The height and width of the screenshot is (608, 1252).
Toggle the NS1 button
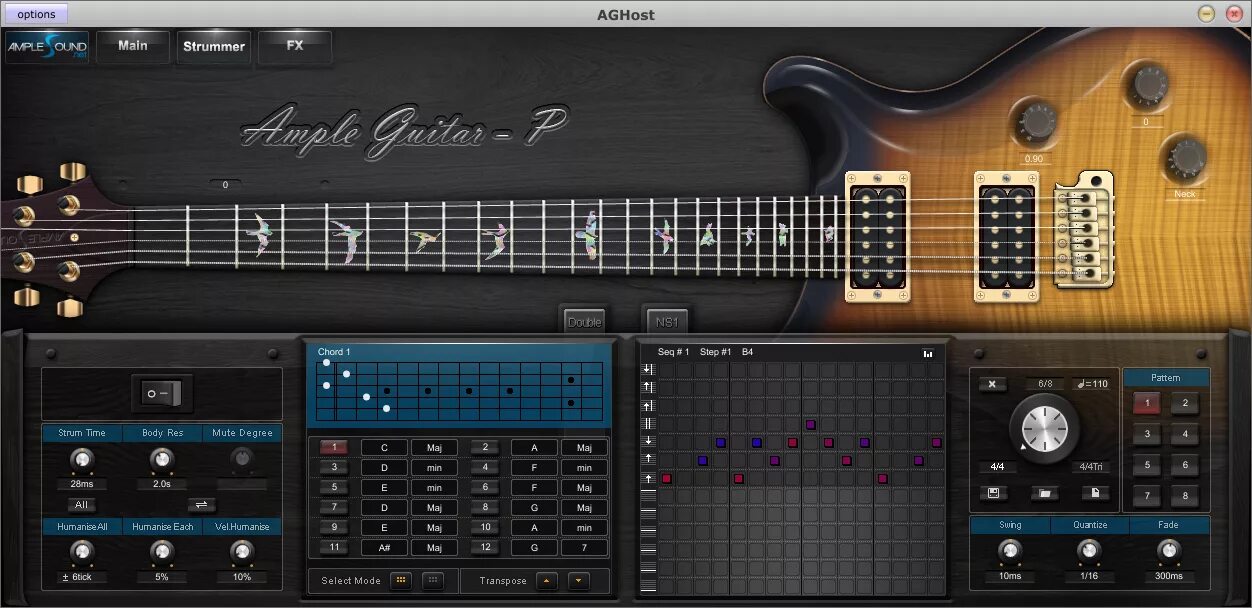[666, 322]
